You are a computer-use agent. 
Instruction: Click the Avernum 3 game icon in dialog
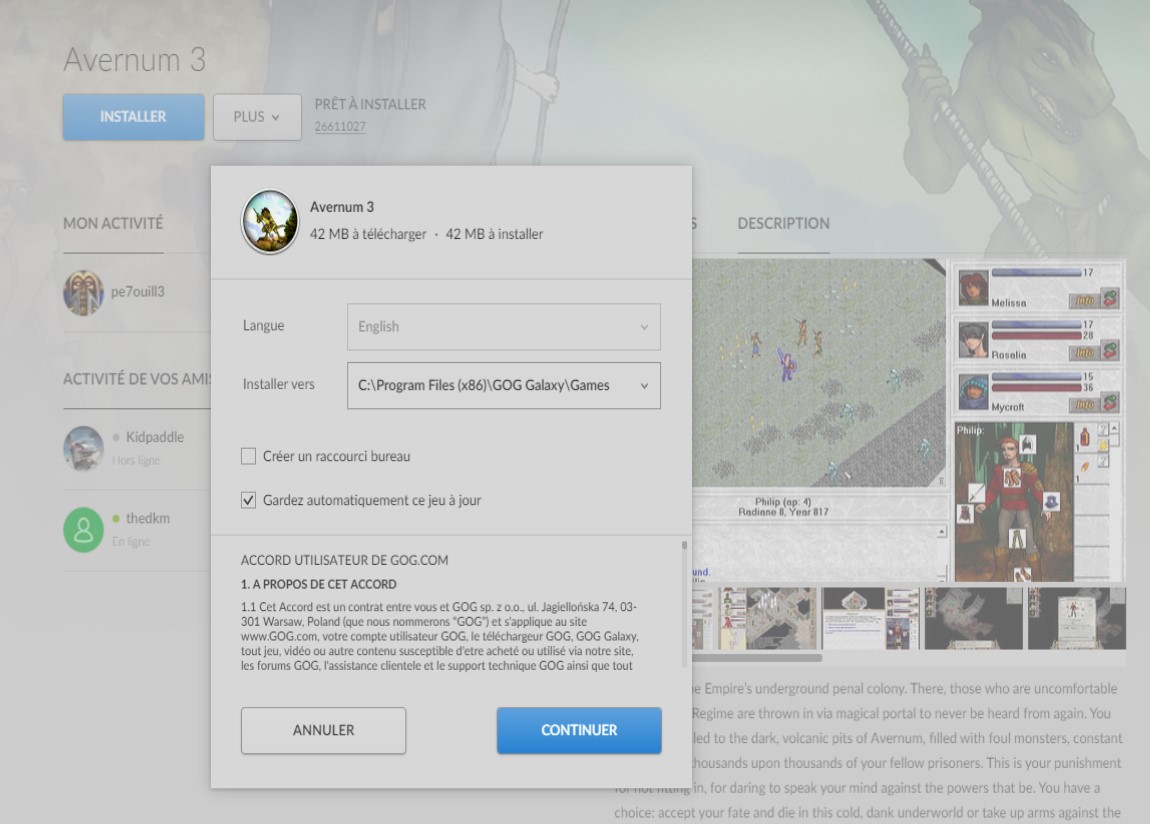pyautogui.click(x=270, y=221)
